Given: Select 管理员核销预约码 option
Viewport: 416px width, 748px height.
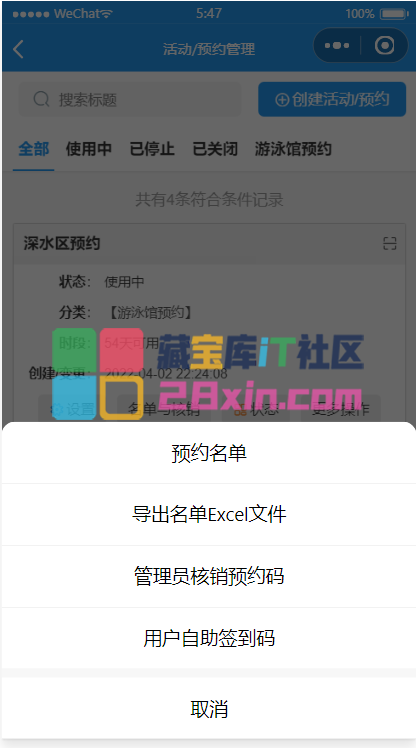Looking at the screenshot, I should pos(208,576).
